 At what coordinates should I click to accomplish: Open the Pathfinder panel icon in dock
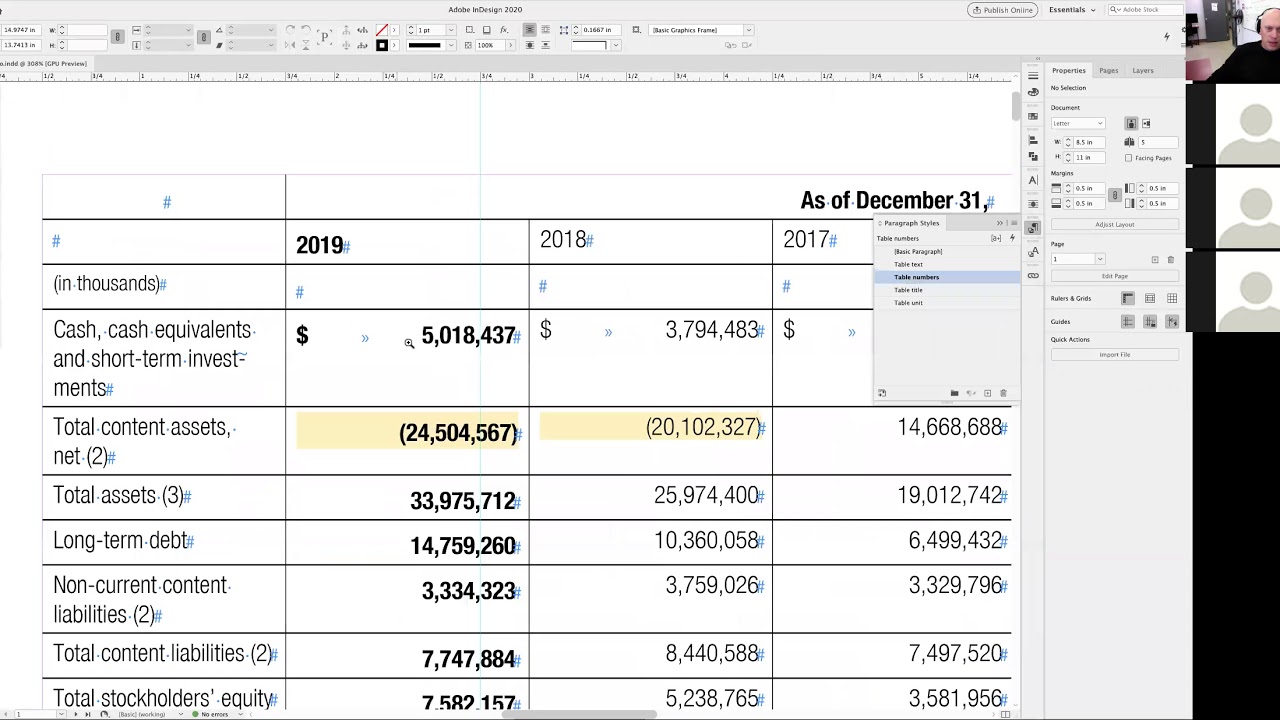pos(1033,157)
